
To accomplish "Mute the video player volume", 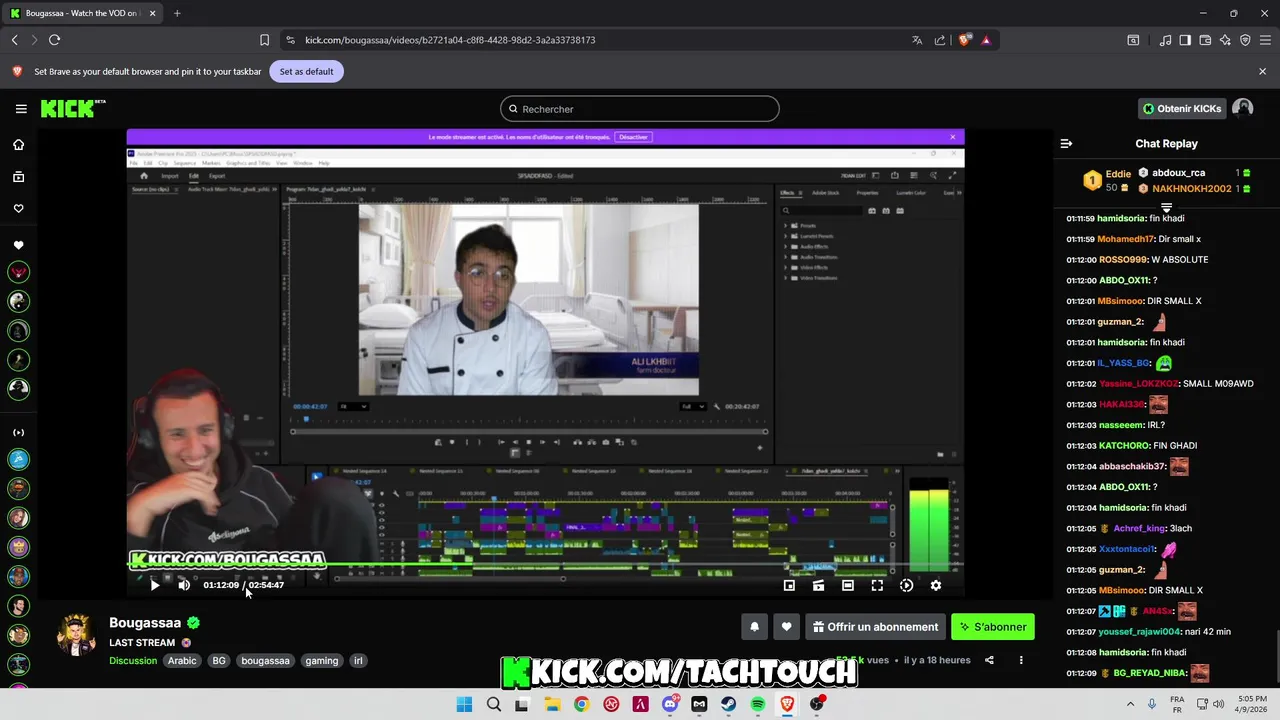I will coord(184,585).
